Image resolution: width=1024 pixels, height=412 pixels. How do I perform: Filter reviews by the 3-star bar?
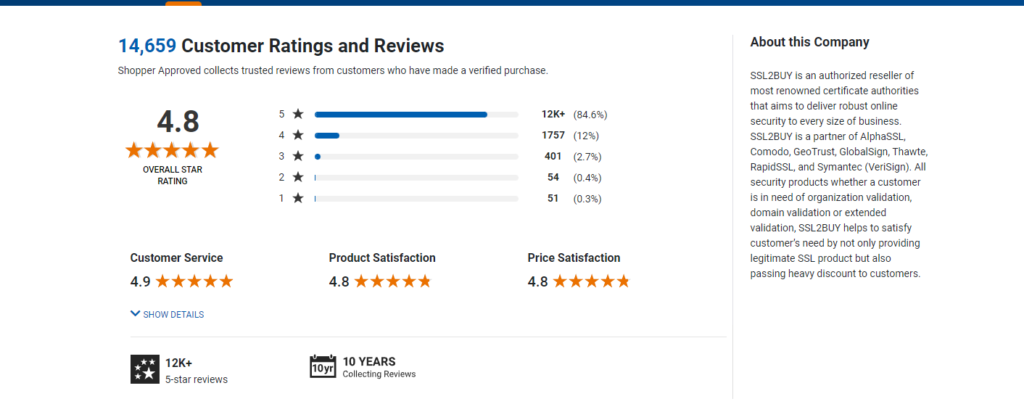click(416, 157)
